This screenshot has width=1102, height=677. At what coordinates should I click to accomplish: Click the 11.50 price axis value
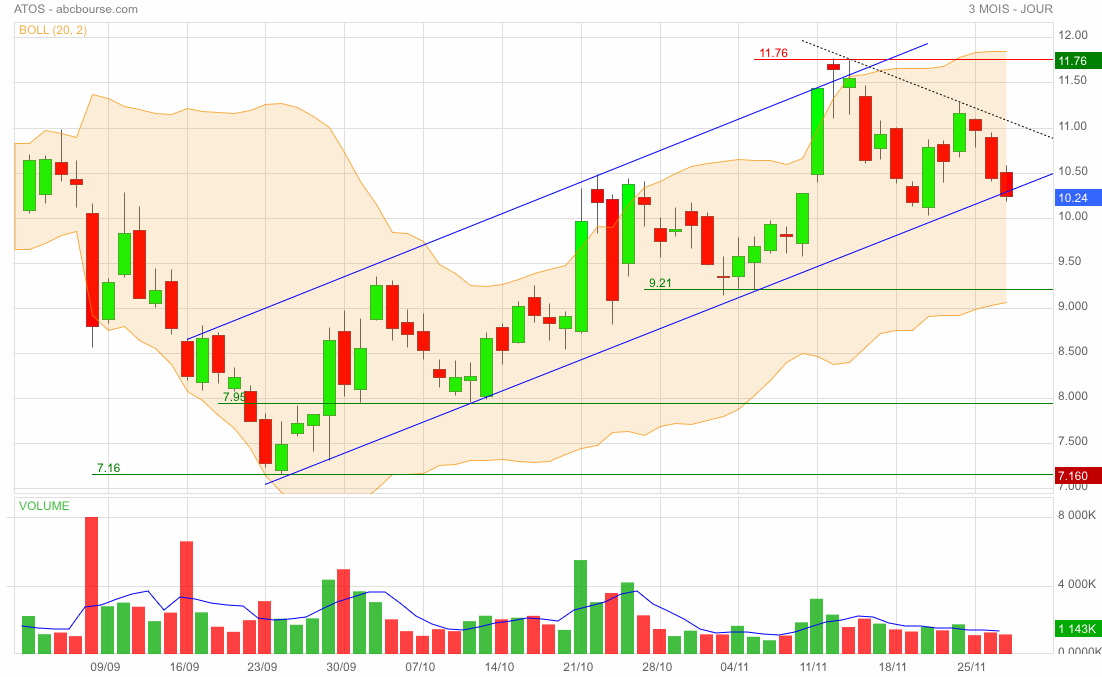(1072, 81)
